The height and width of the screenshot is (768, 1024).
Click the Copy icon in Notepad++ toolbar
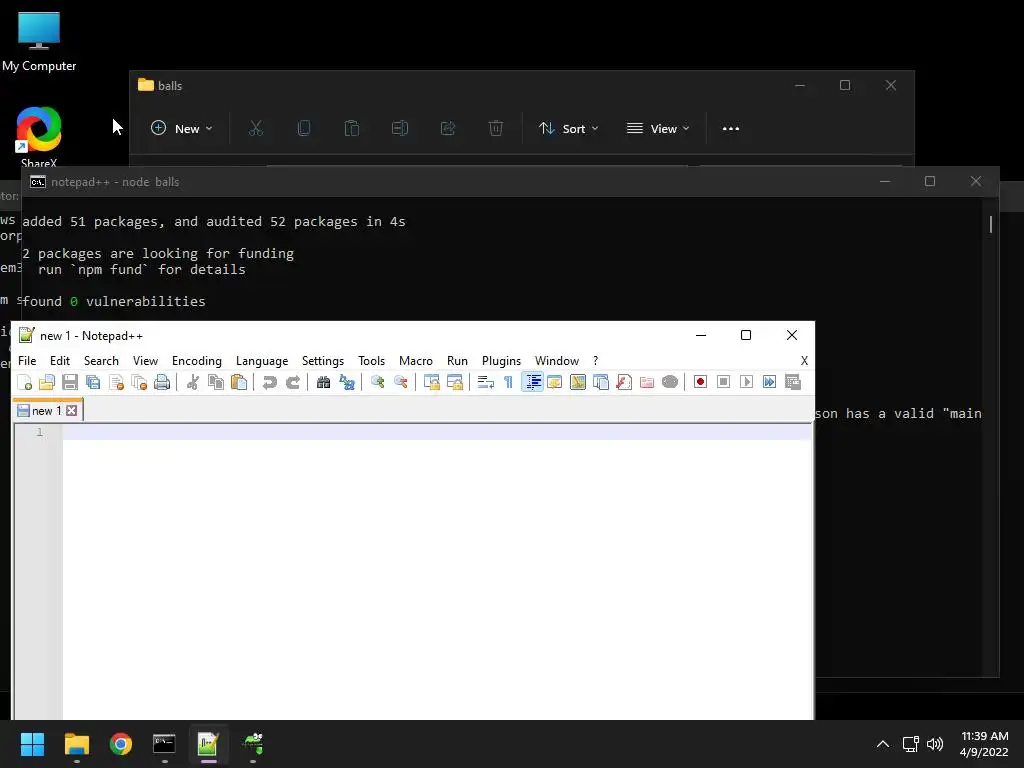pos(216,383)
